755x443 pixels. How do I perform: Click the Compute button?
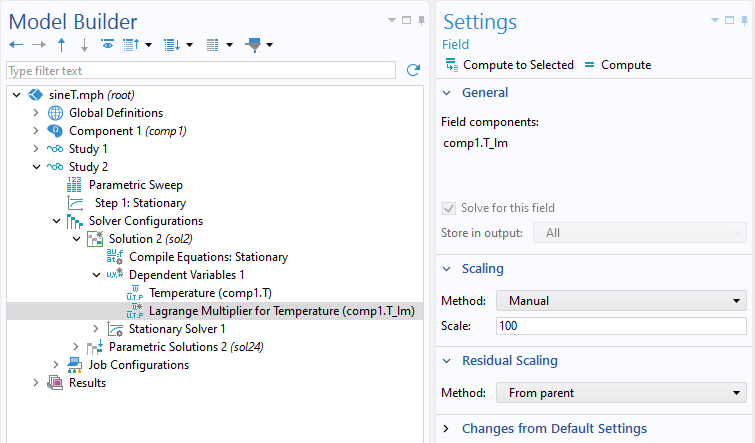[618, 65]
